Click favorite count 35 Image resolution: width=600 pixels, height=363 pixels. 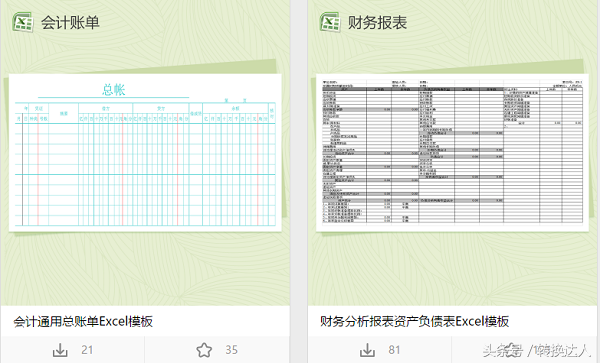click(232, 350)
